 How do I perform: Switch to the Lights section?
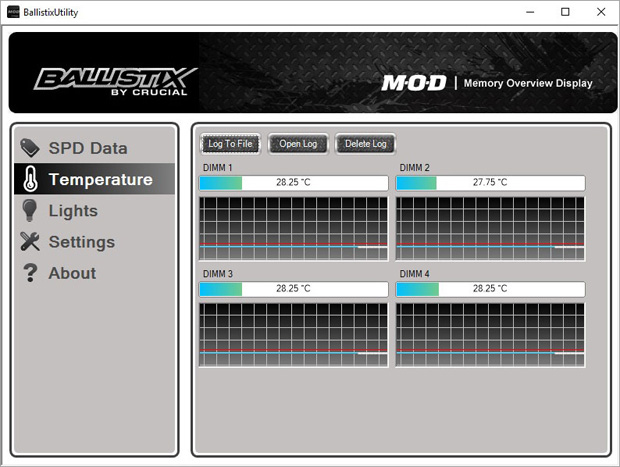pyautogui.click(x=94, y=210)
